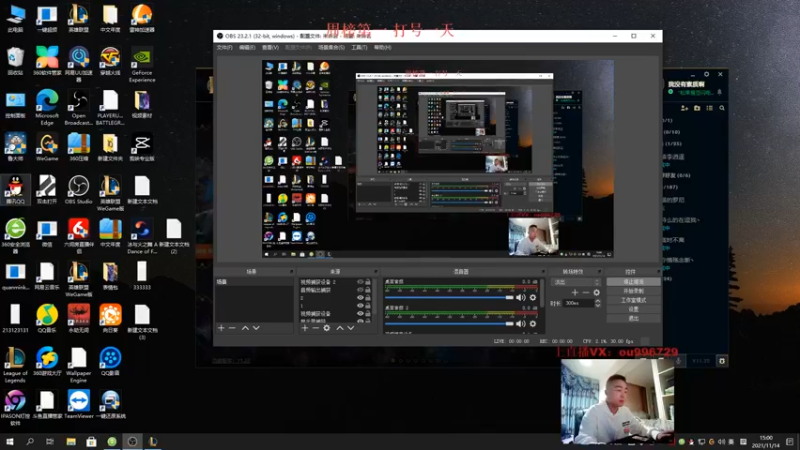Mute the first desktop audio channel
Screen dimensions: 800x450
520,297
